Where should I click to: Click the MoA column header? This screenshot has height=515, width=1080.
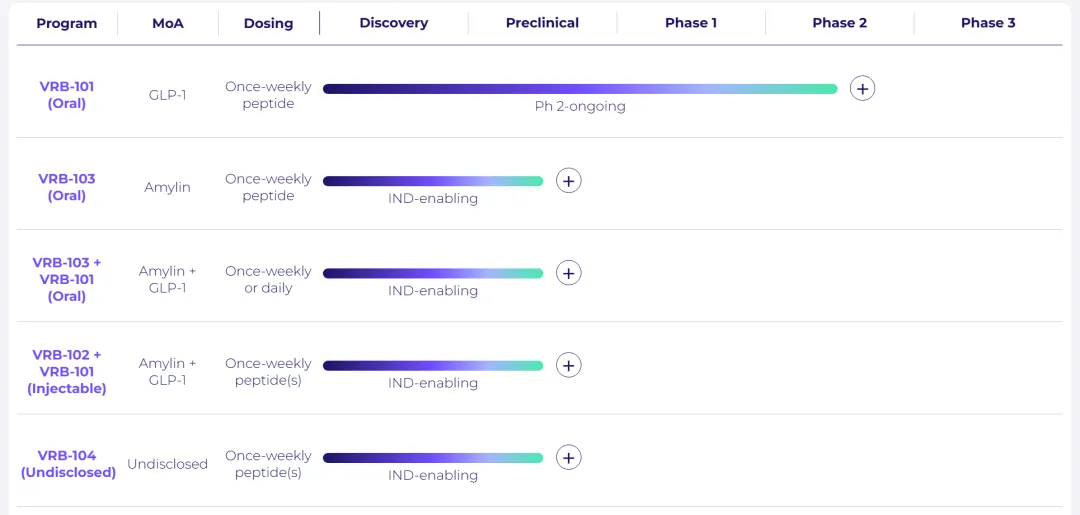point(167,23)
